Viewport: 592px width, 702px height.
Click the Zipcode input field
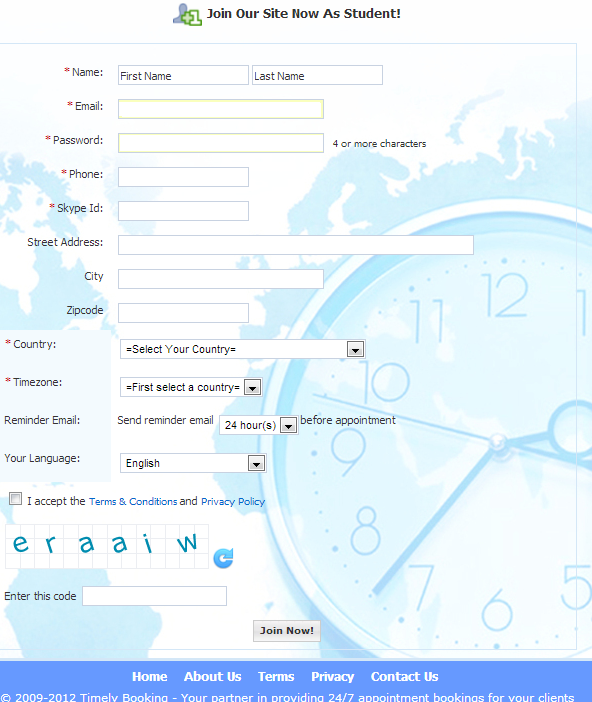coord(183,313)
